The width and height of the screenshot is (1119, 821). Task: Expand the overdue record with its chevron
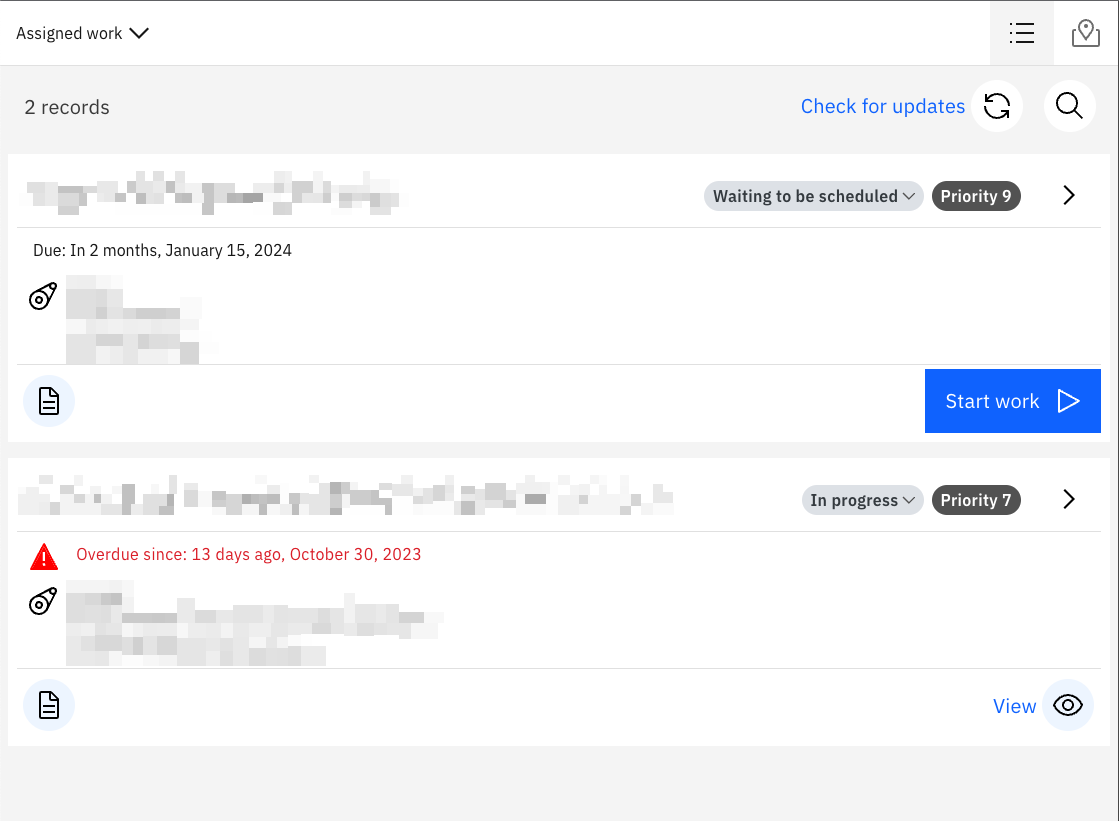1068,499
